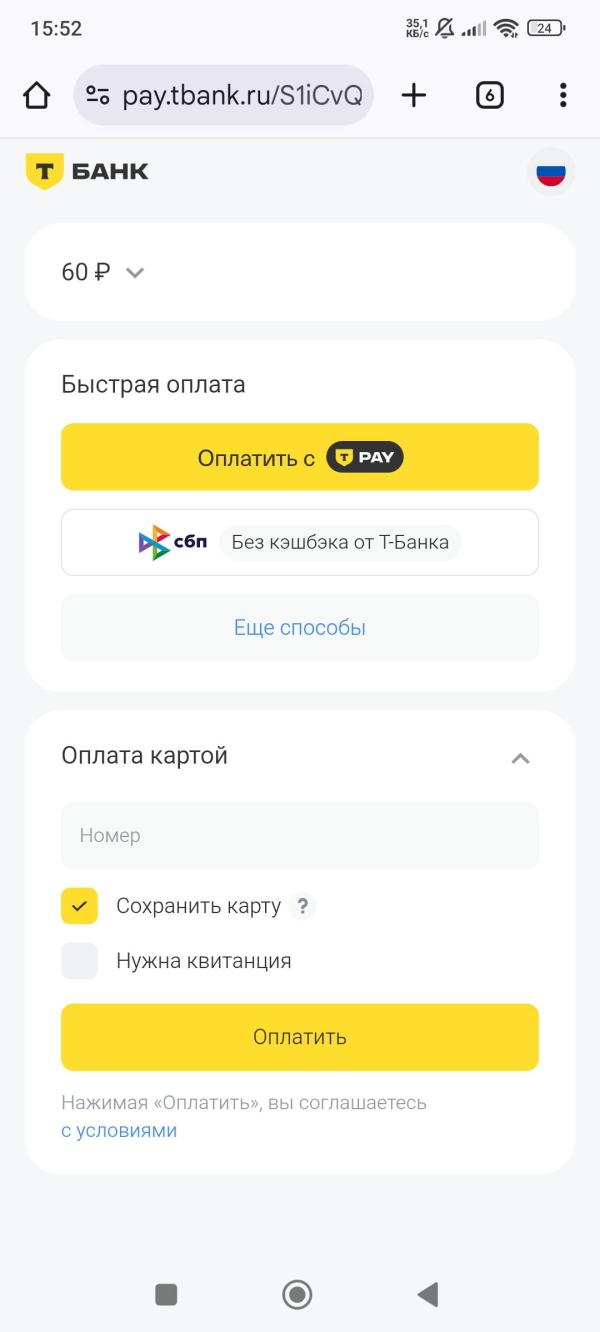Enable the Нужна квитанция checkbox
The width and height of the screenshot is (600, 1332).
(x=79, y=960)
